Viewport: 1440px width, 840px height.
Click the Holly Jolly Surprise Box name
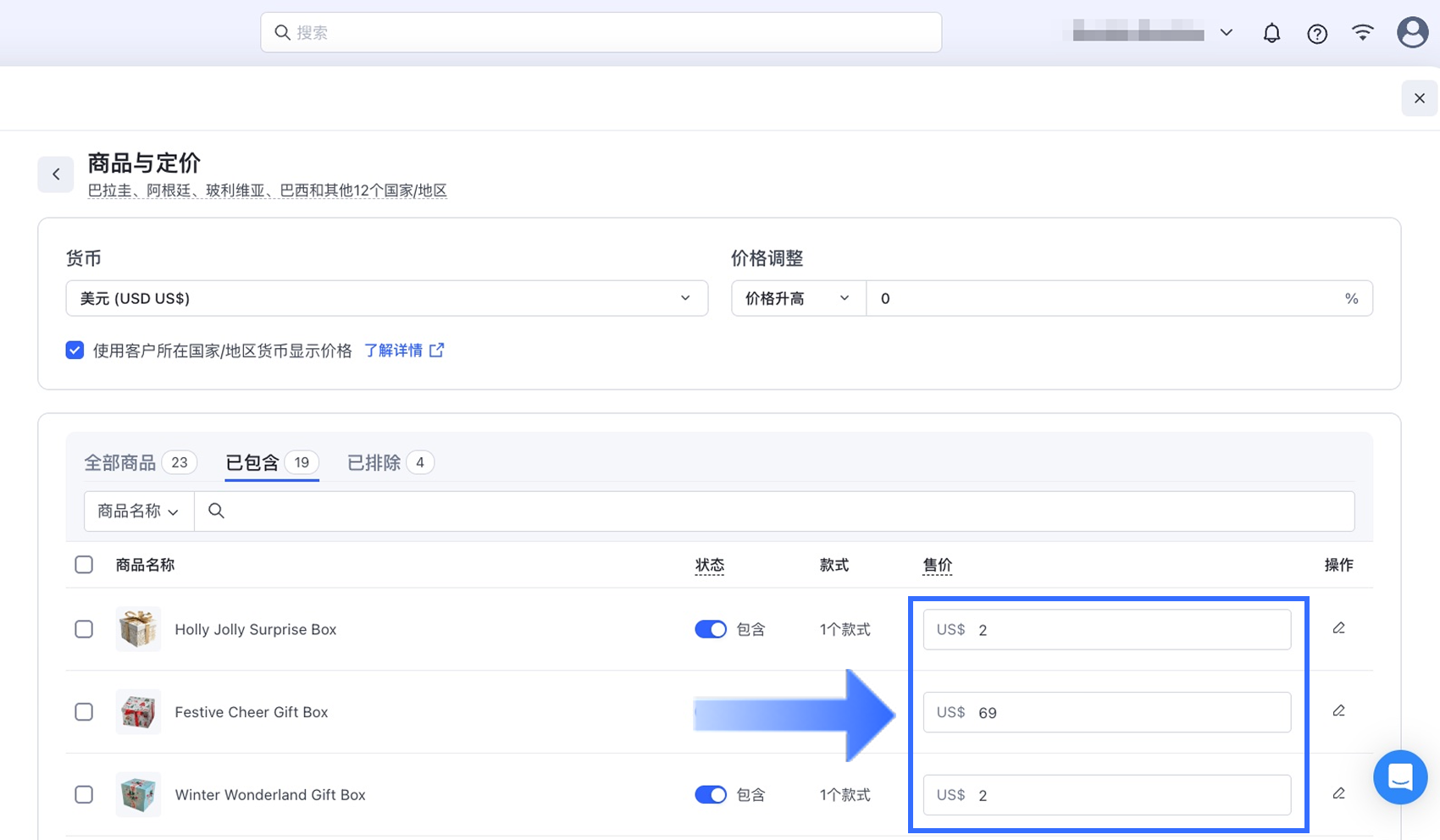coord(256,629)
